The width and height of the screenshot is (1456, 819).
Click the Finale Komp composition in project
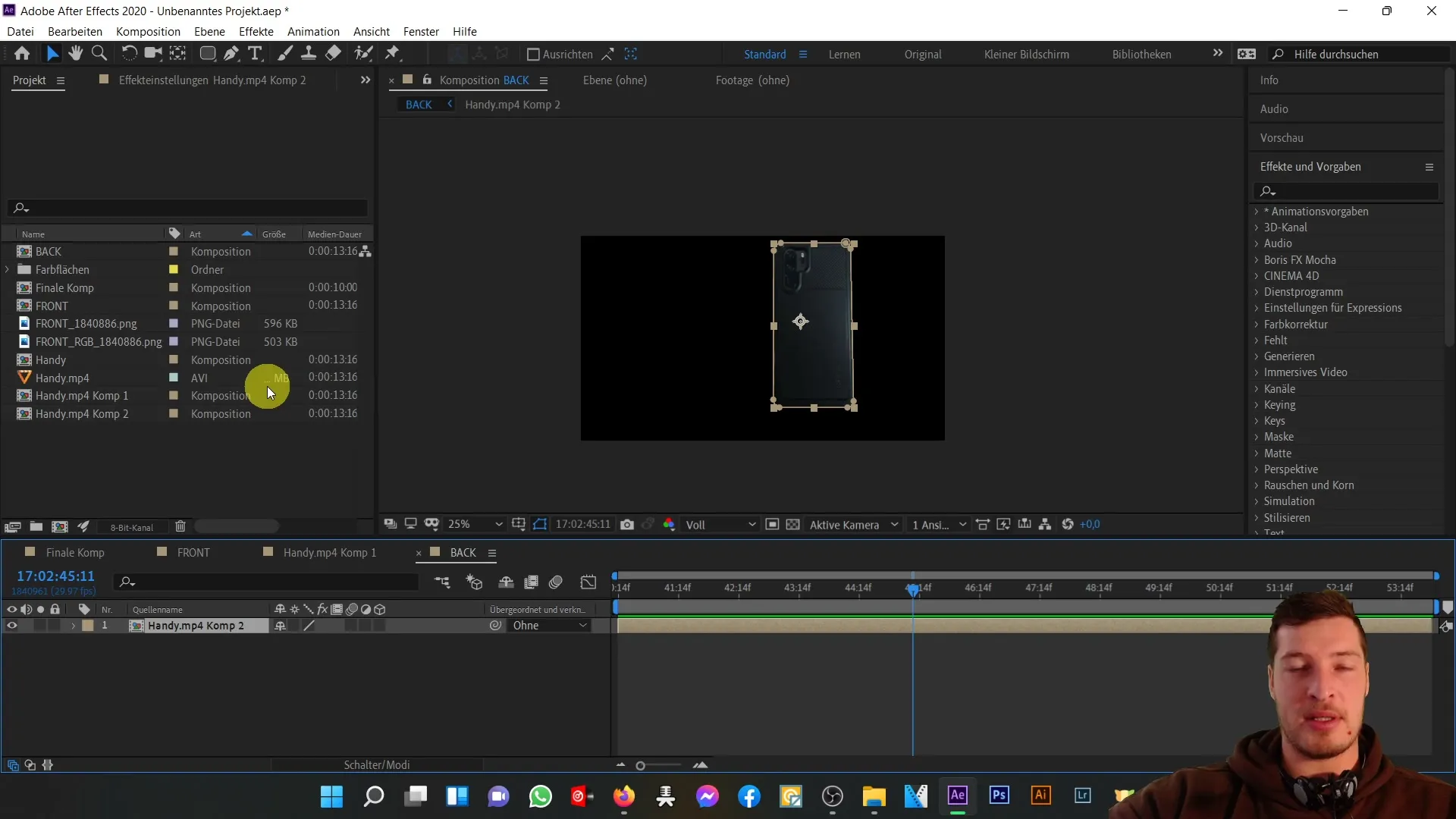coord(64,287)
